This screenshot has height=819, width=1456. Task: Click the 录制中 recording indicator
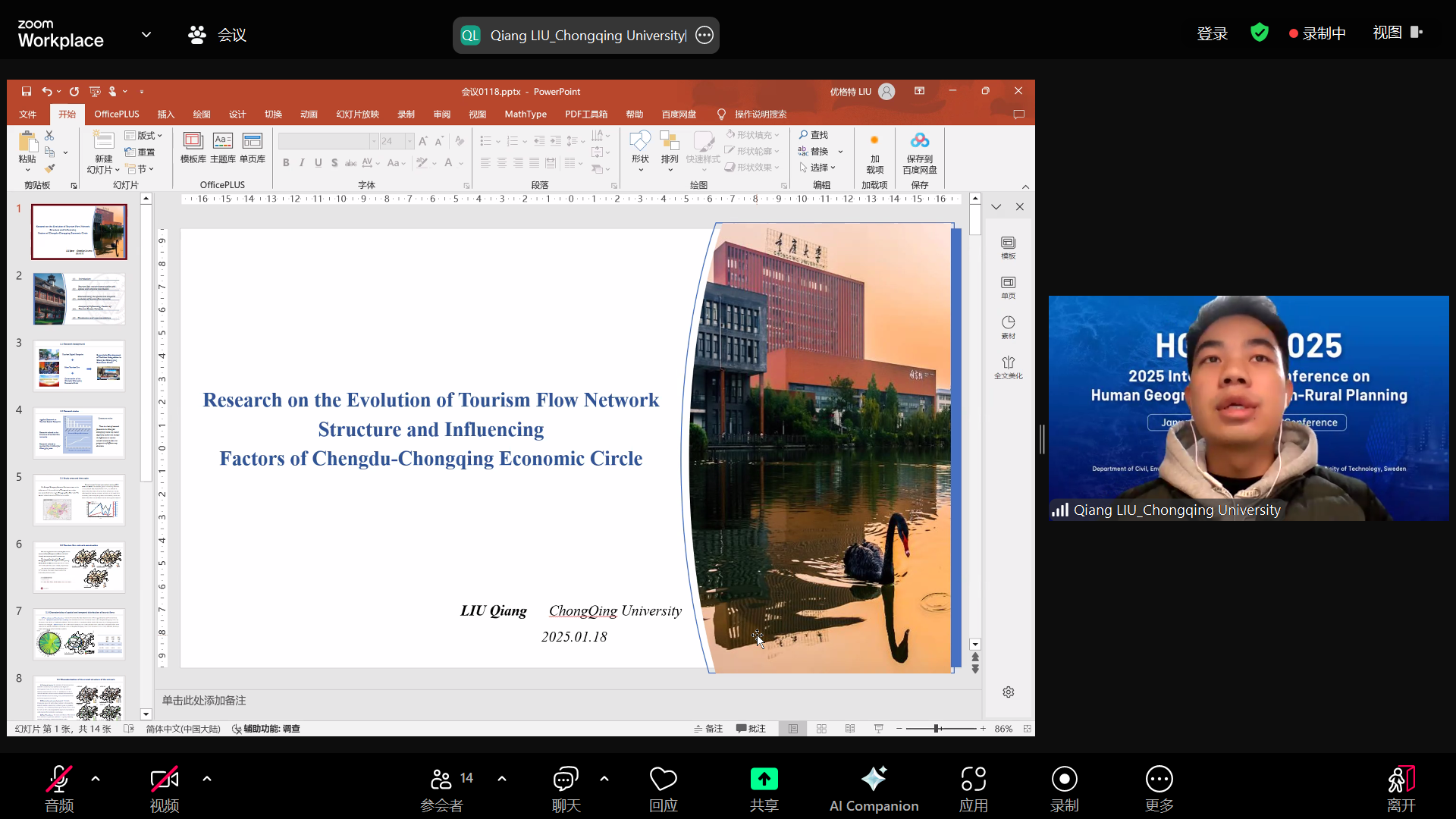[1317, 33]
